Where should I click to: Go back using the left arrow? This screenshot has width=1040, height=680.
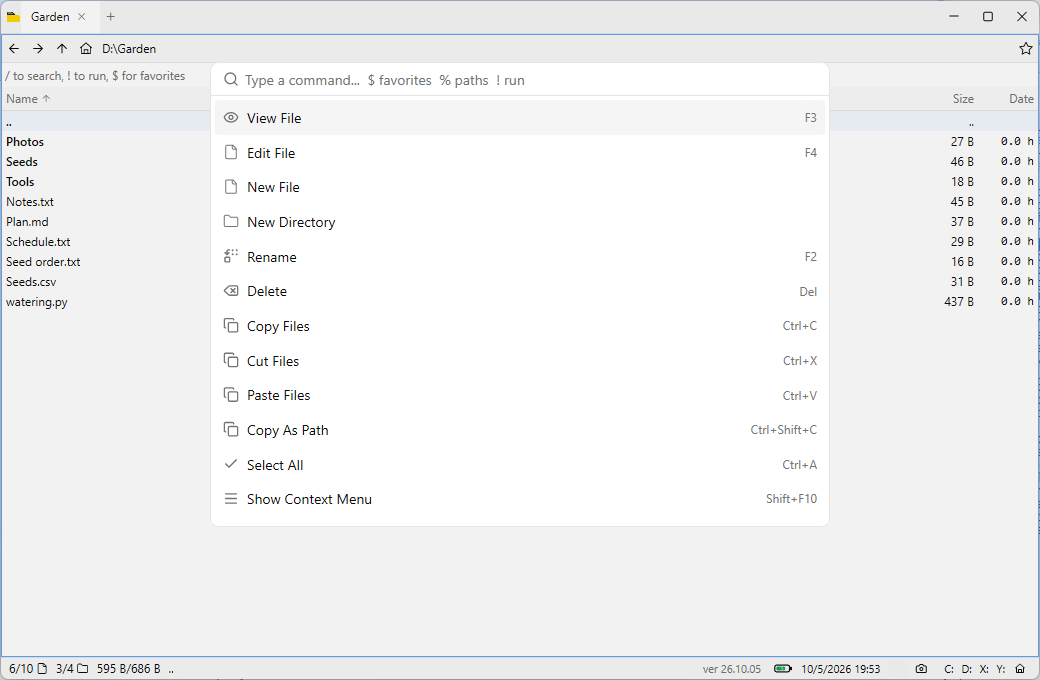(x=14, y=48)
